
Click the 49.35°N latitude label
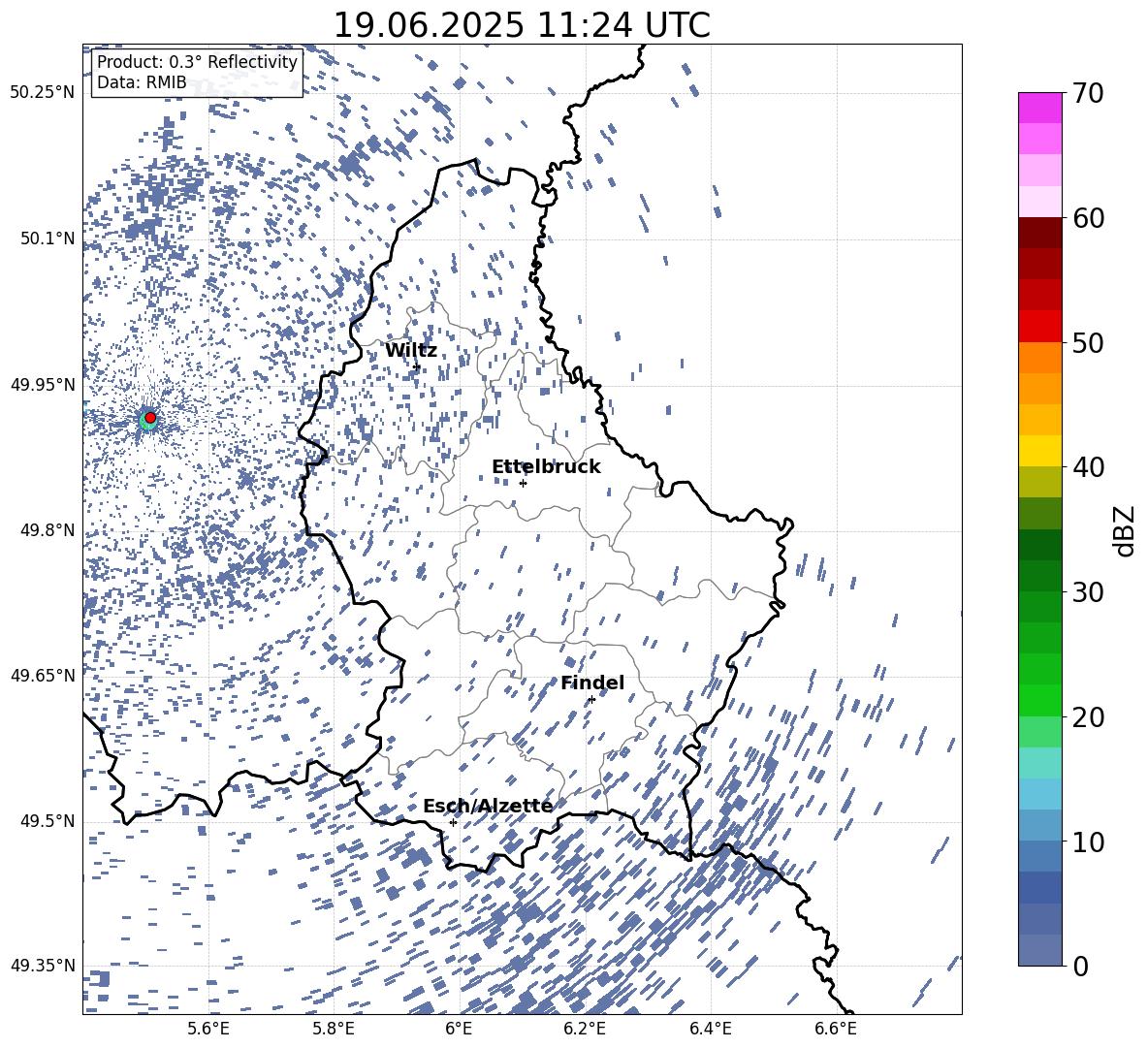coord(43,966)
